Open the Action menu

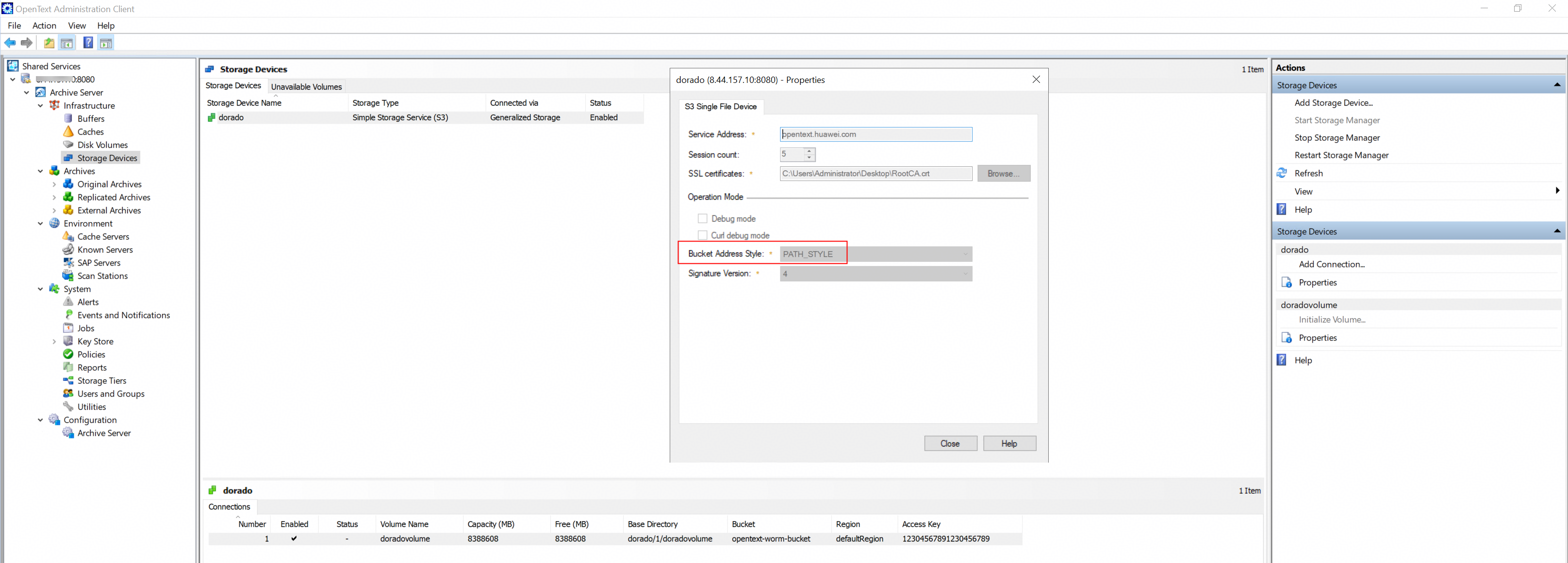44,26
